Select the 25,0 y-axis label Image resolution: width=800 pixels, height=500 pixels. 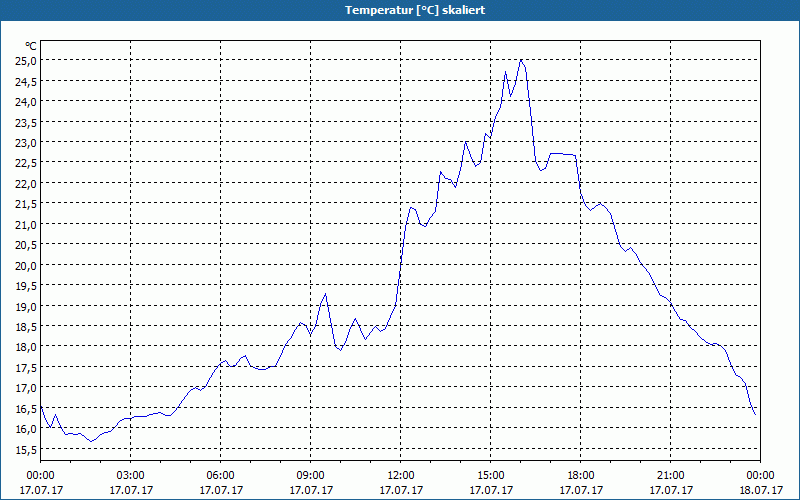pyautogui.click(x=27, y=61)
